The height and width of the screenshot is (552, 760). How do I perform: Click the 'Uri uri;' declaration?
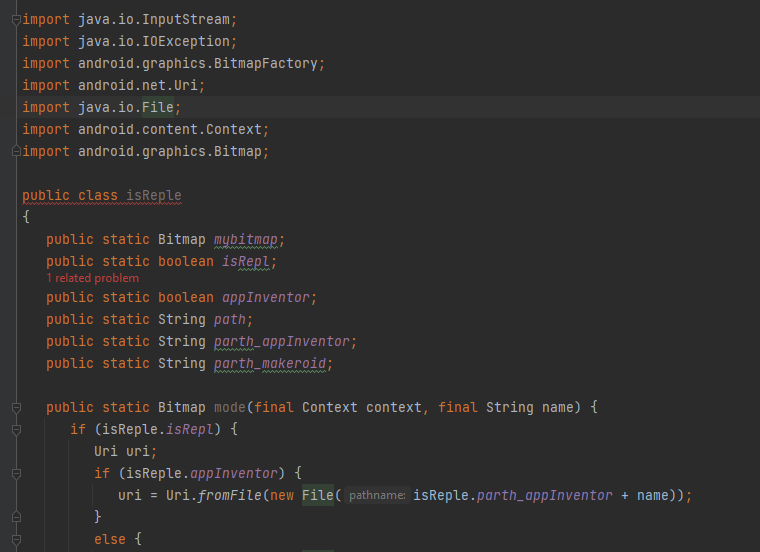(126, 451)
